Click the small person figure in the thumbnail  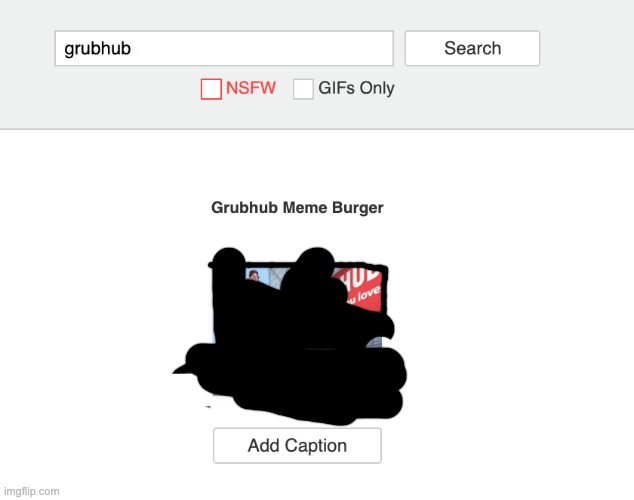point(253,276)
